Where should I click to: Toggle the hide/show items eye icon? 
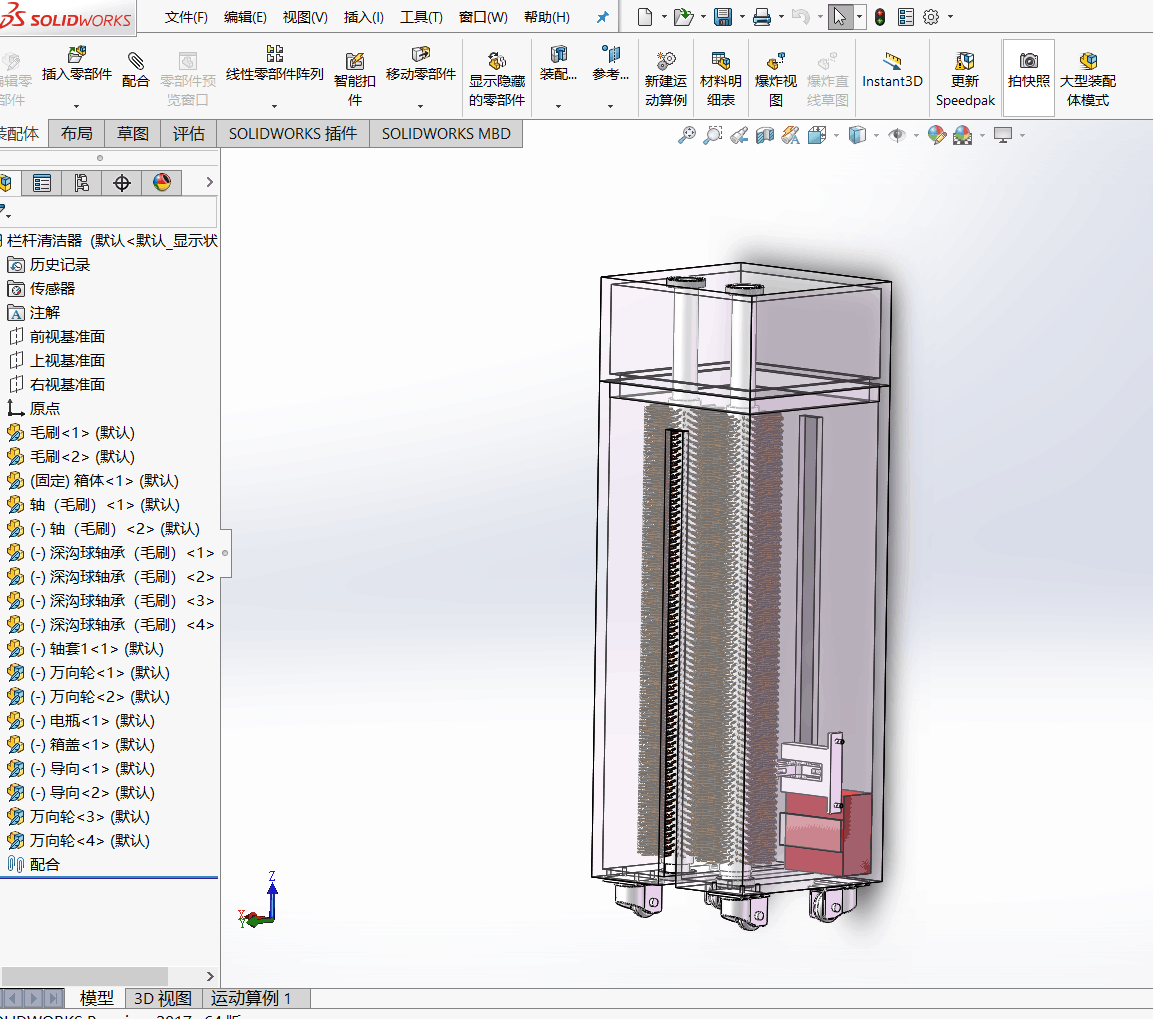(x=896, y=135)
